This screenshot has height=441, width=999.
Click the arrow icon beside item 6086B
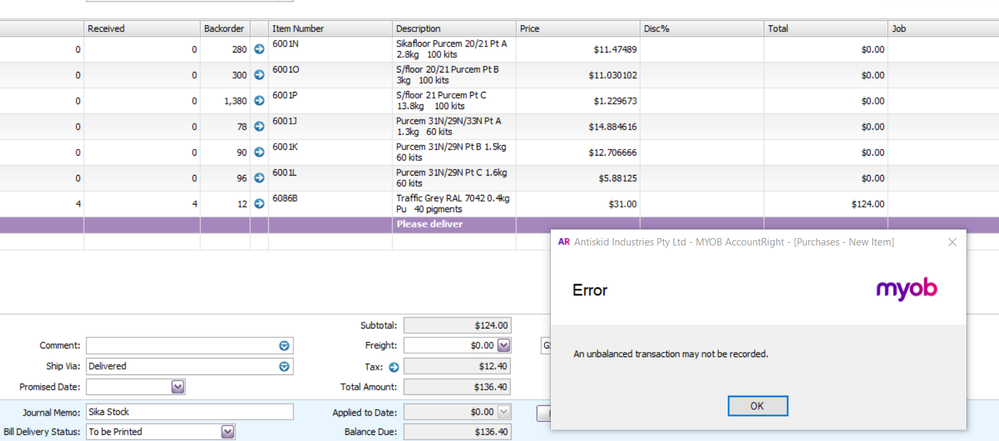click(x=259, y=204)
